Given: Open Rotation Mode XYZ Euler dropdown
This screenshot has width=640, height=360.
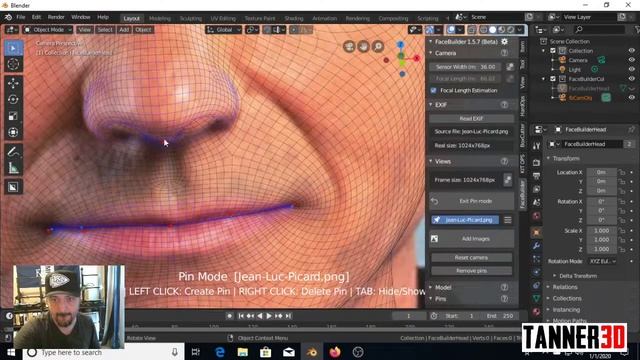Looking at the screenshot, I should click(x=603, y=261).
